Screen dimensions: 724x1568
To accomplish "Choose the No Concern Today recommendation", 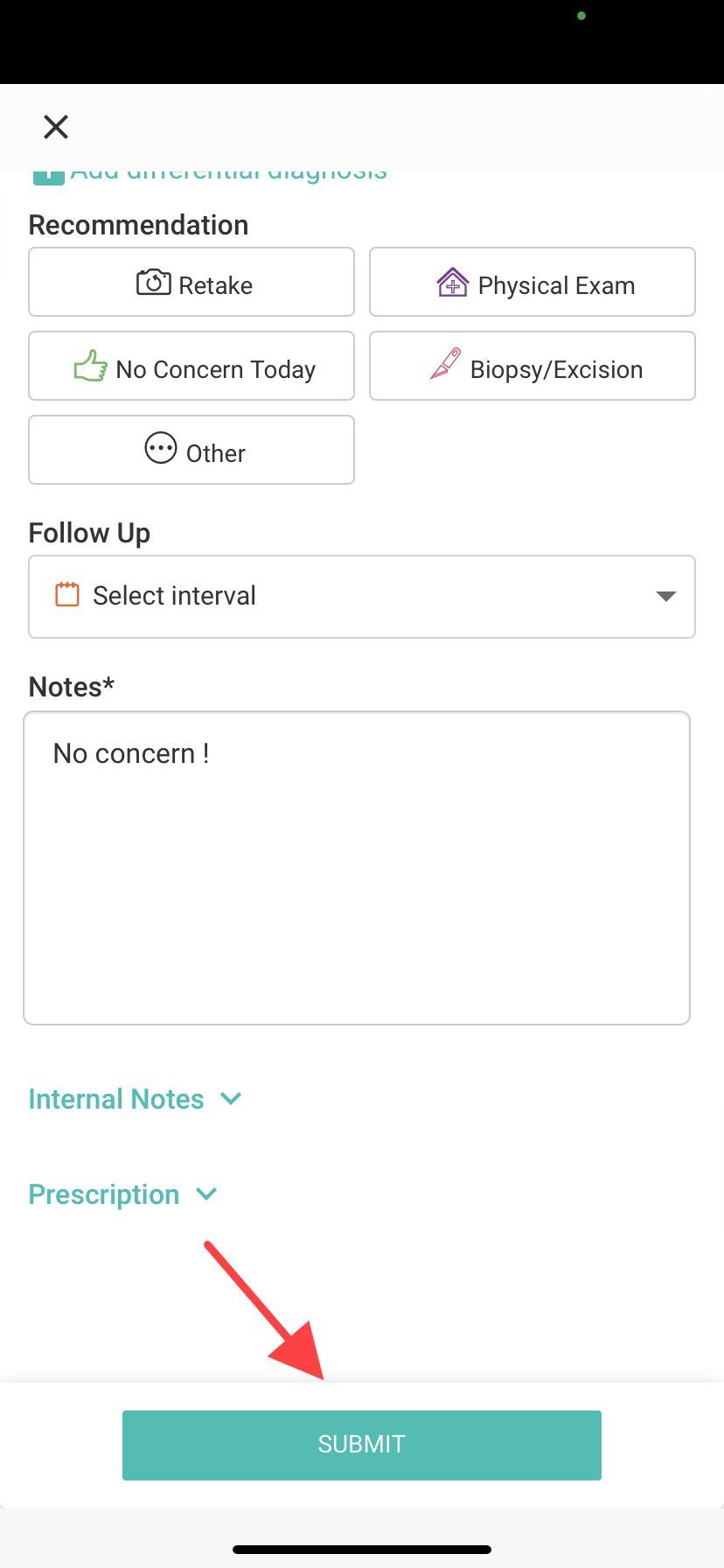I will pos(191,366).
